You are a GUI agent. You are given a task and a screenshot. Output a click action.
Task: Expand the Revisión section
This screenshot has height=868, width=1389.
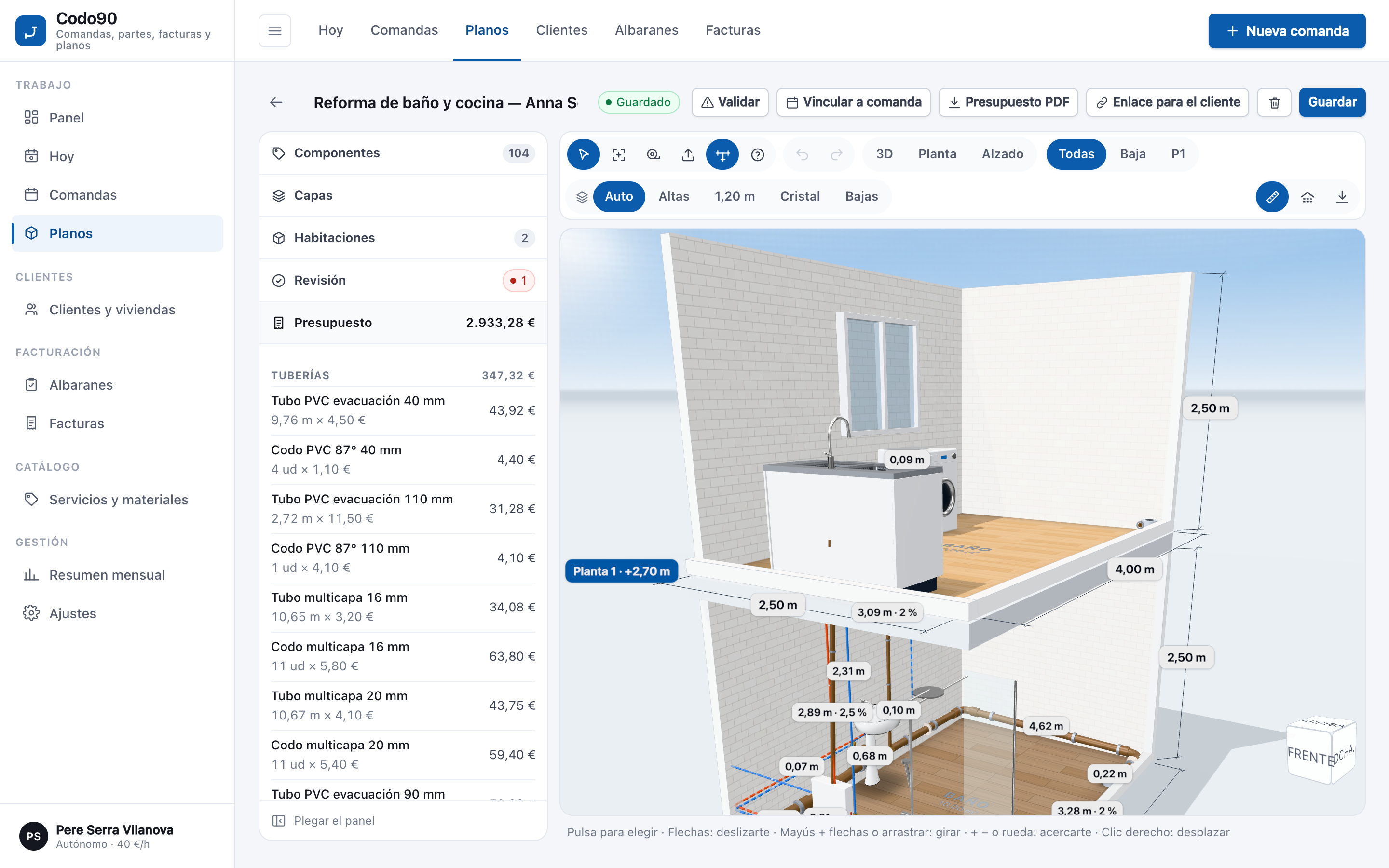click(x=403, y=281)
